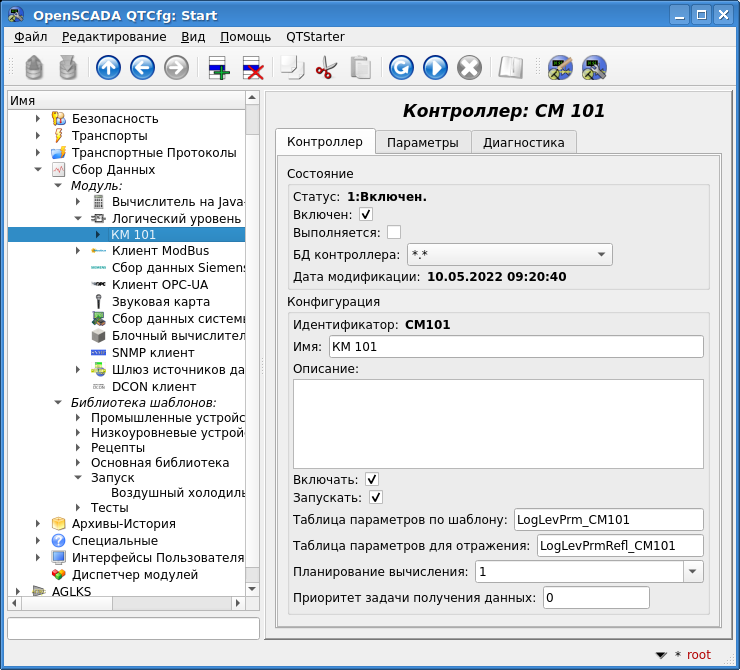Navigate forward with right arrow icon

coord(176,67)
